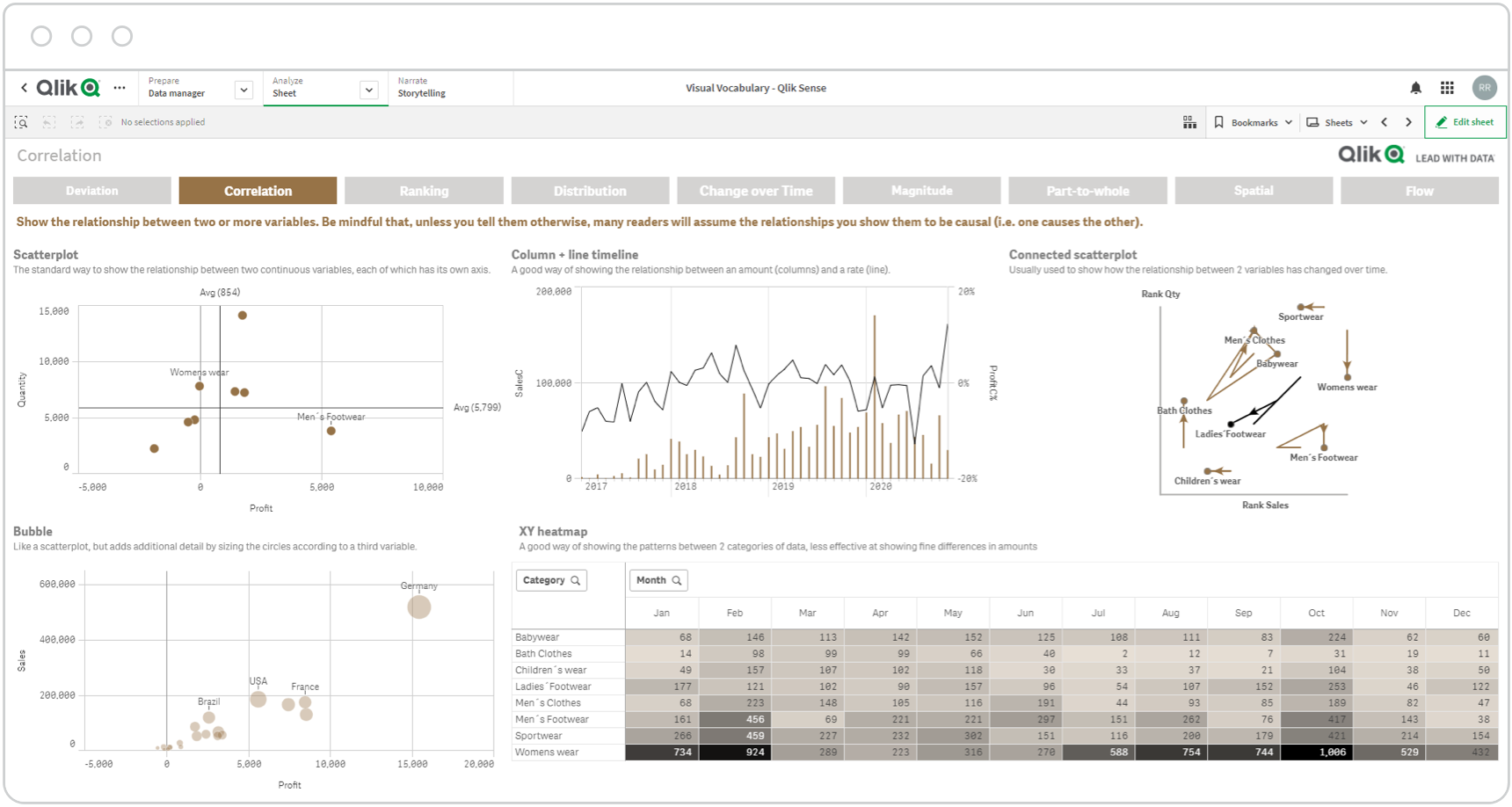Image resolution: width=1512 pixels, height=807 pixels.
Task: Click the Category filter button
Action: (551, 580)
